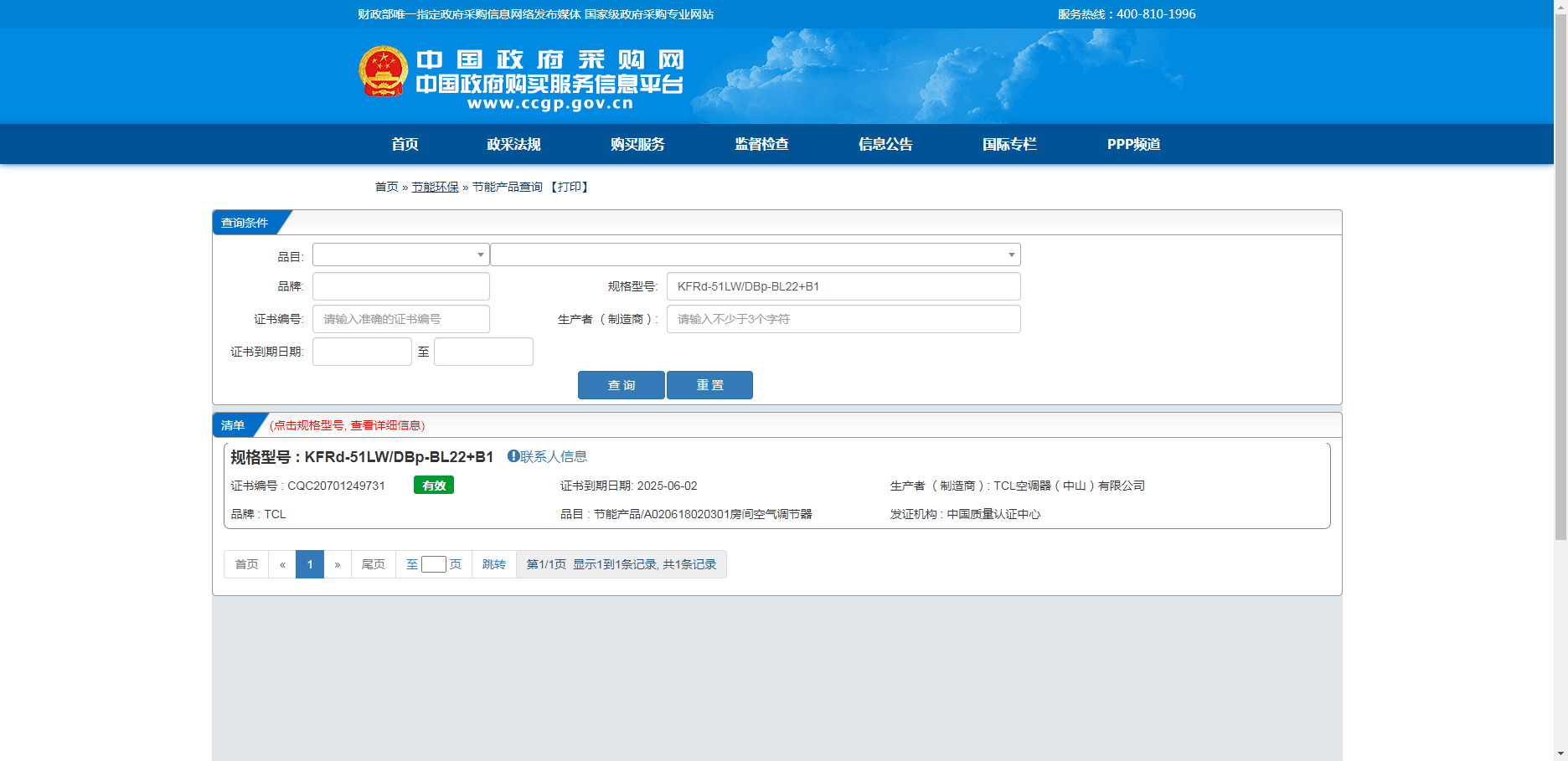
Task: Click the 首页 breadcrumb link
Action: [386, 187]
